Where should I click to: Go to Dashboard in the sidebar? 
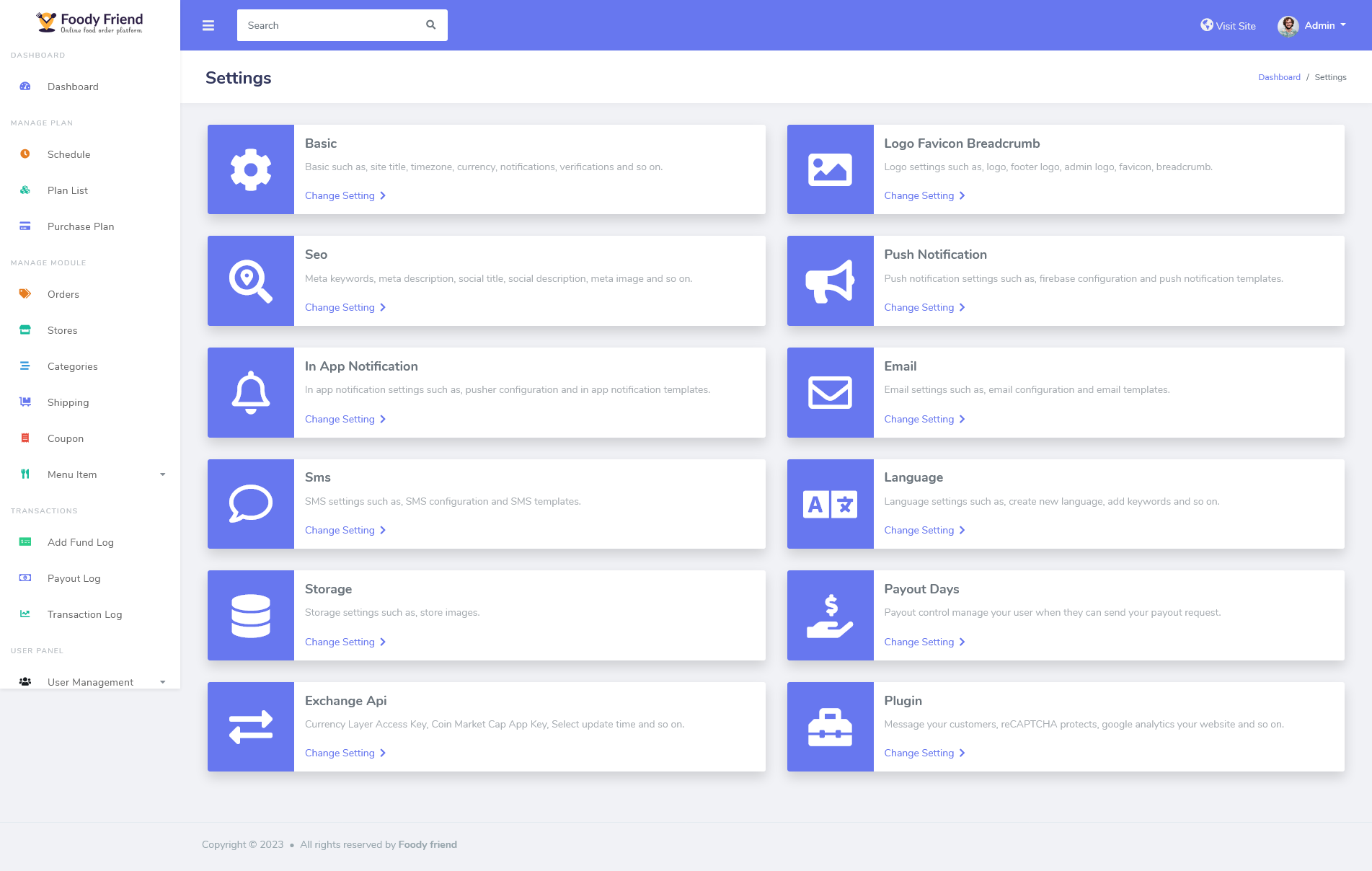pyautogui.click(x=90, y=87)
